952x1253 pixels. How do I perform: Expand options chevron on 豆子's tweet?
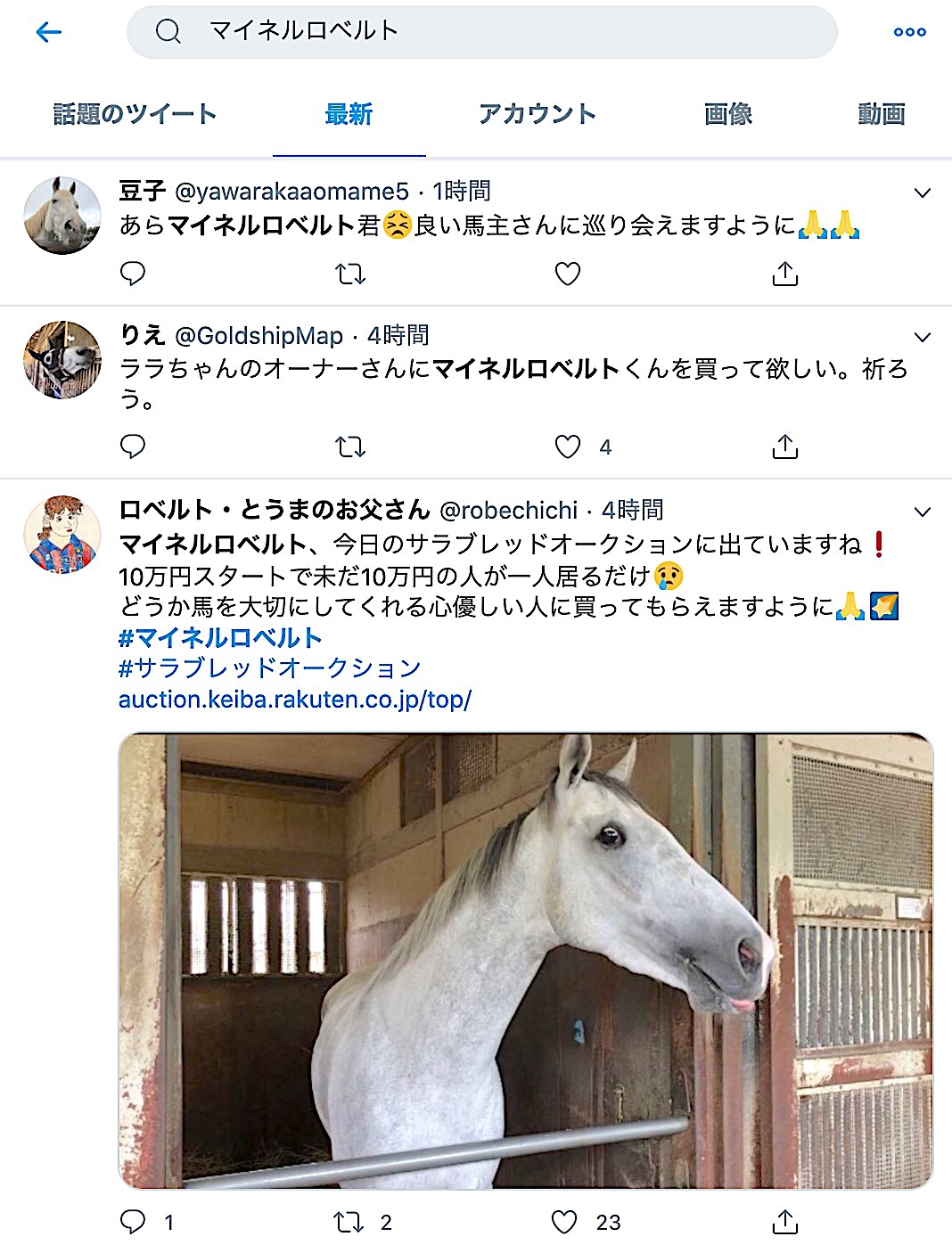(923, 192)
